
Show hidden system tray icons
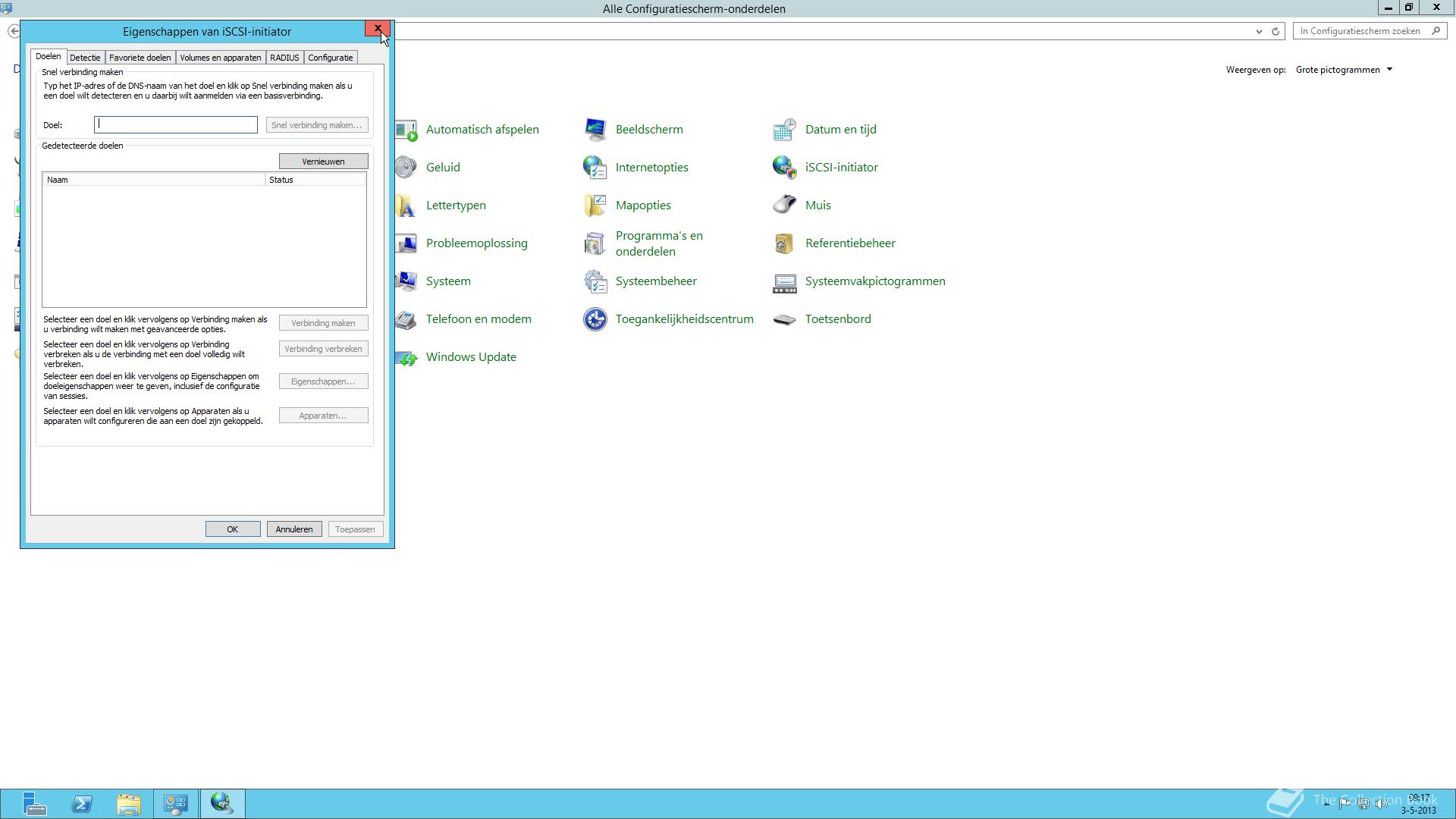pos(1326,804)
